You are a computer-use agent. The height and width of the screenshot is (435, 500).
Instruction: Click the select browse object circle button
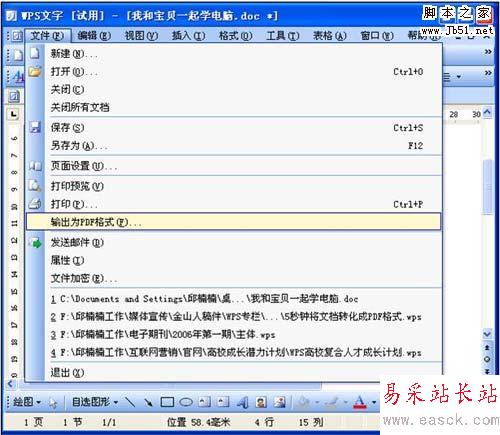pos(487,359)
